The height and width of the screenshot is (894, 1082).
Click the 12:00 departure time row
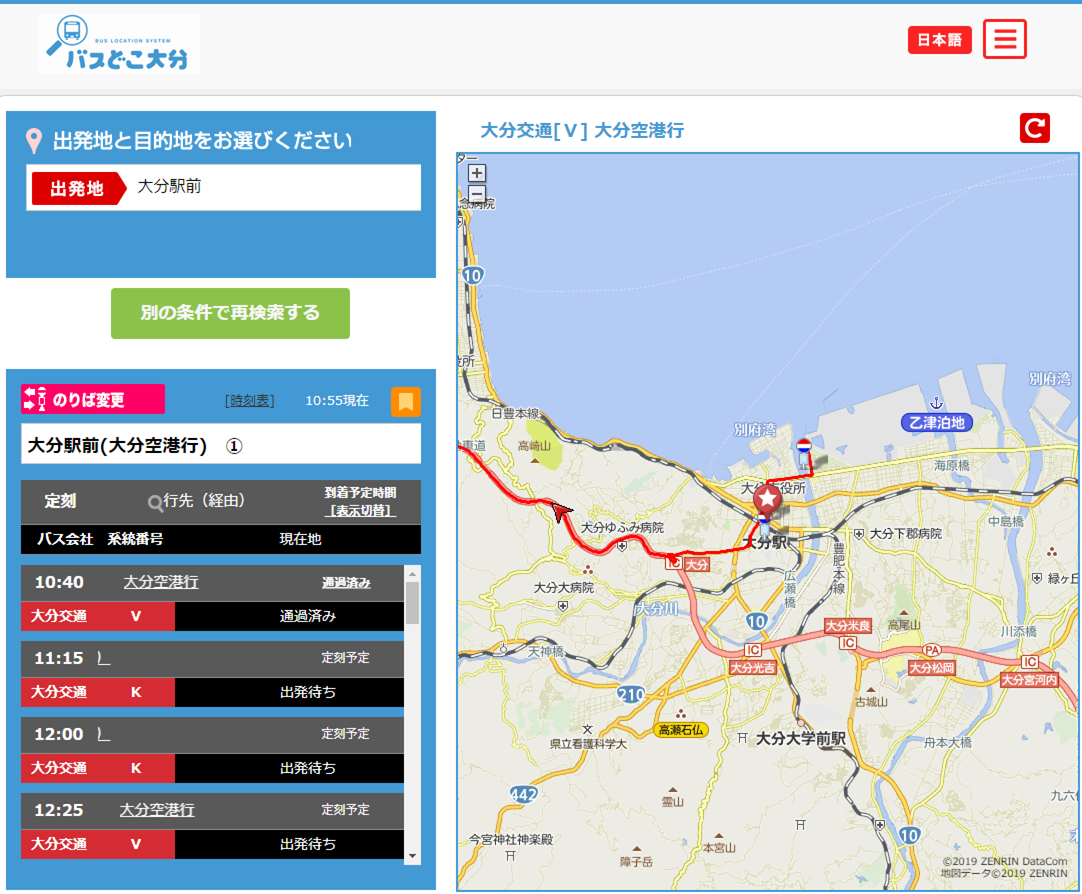pos(213,735)
